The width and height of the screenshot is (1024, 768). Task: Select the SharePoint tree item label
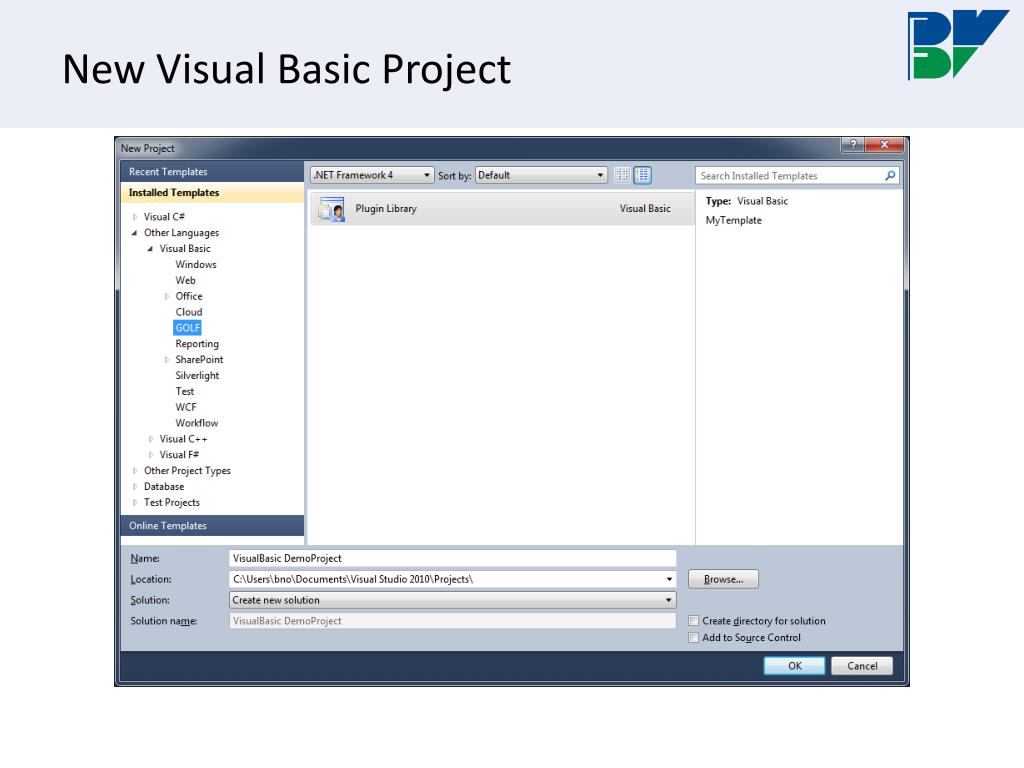tap(199, 360)
